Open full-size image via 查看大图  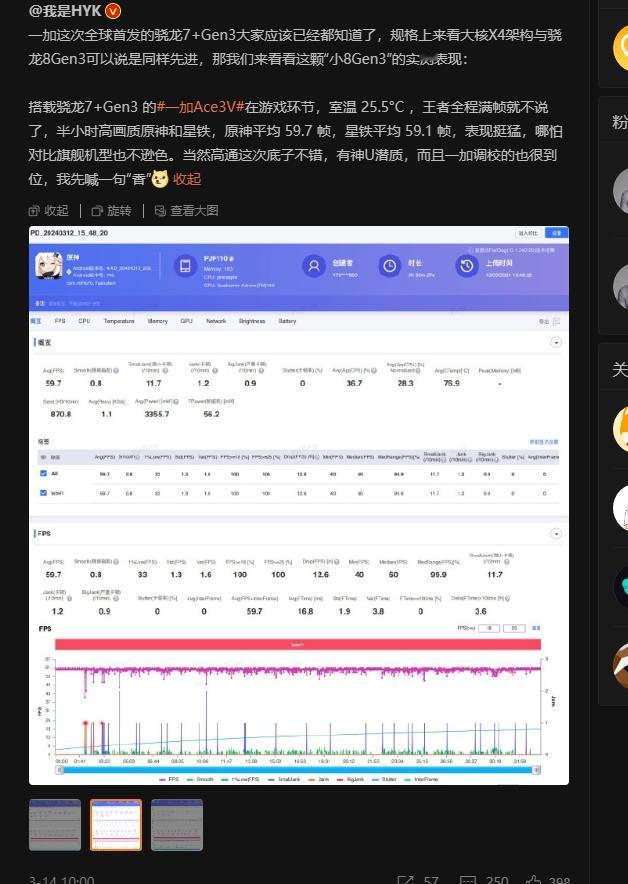pyautogui.click(x=187, y=210)
